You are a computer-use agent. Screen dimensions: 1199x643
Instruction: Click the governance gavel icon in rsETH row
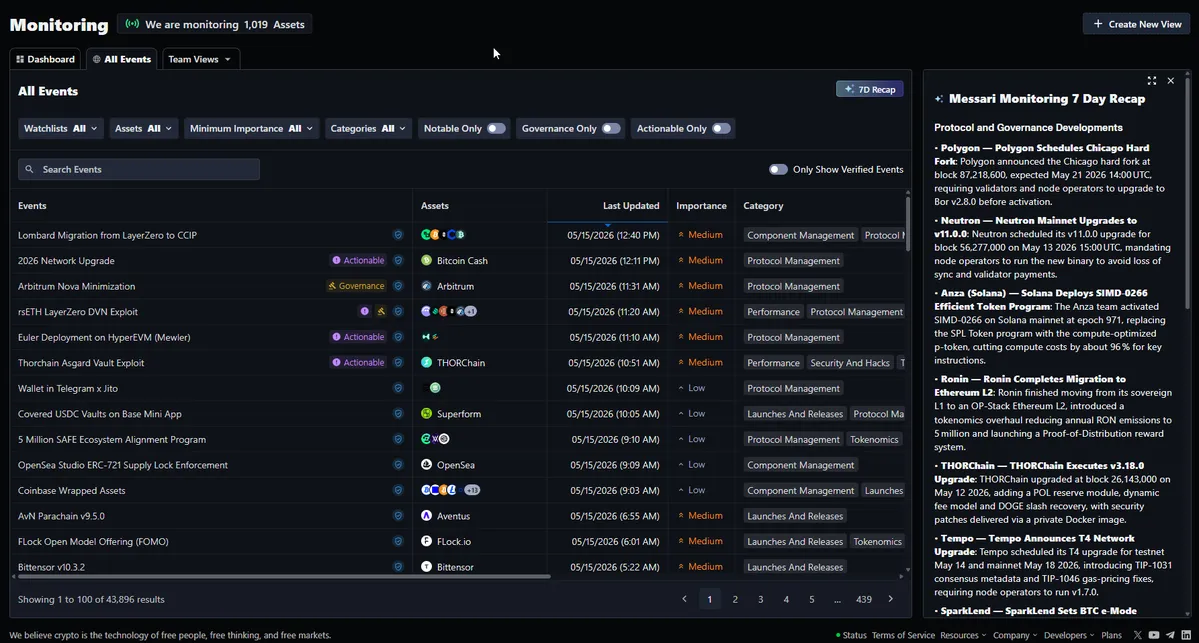(x=381, y=311)
